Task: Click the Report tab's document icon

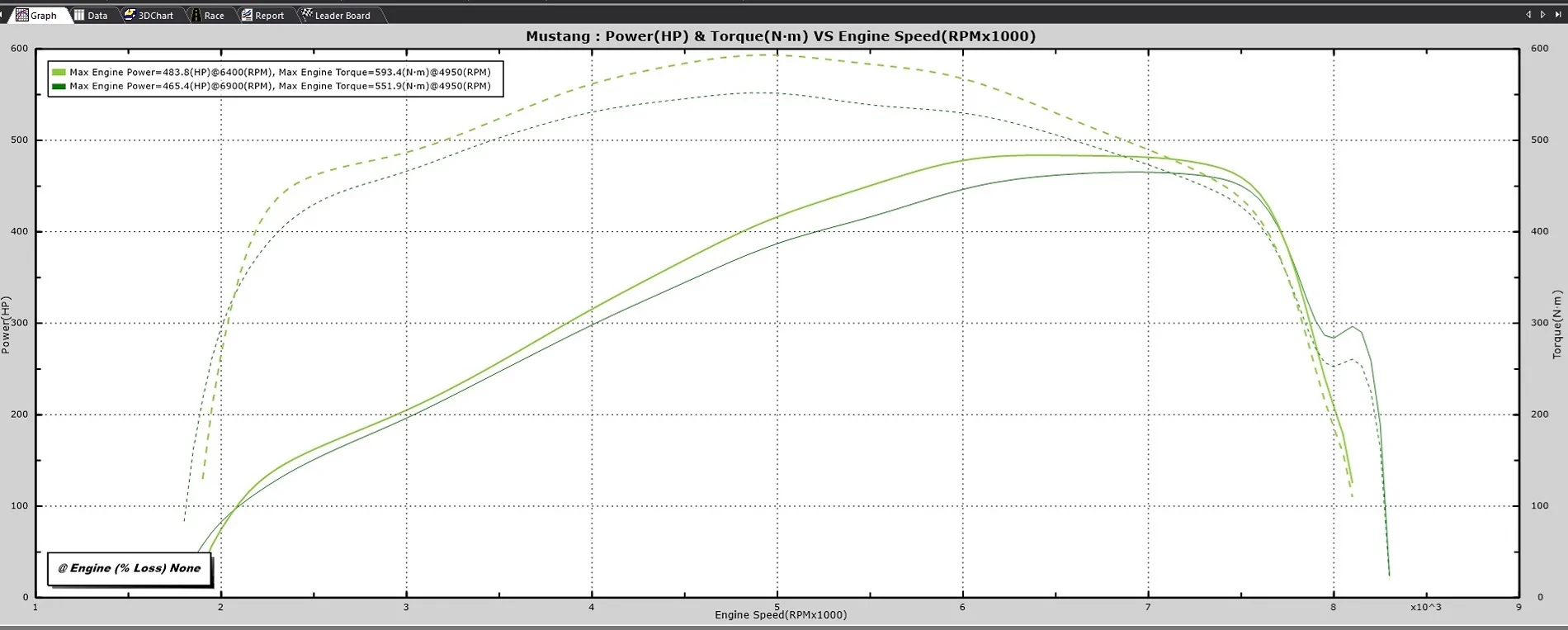Action: click(x=247, y=15)
